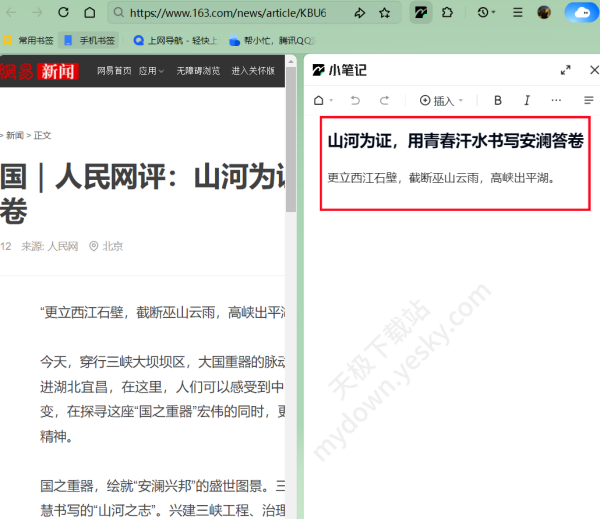Image resolution: width=600 pixels, height=519 pixels.
Task: Click the 网易首页 link
Action: tap(114, 71)
